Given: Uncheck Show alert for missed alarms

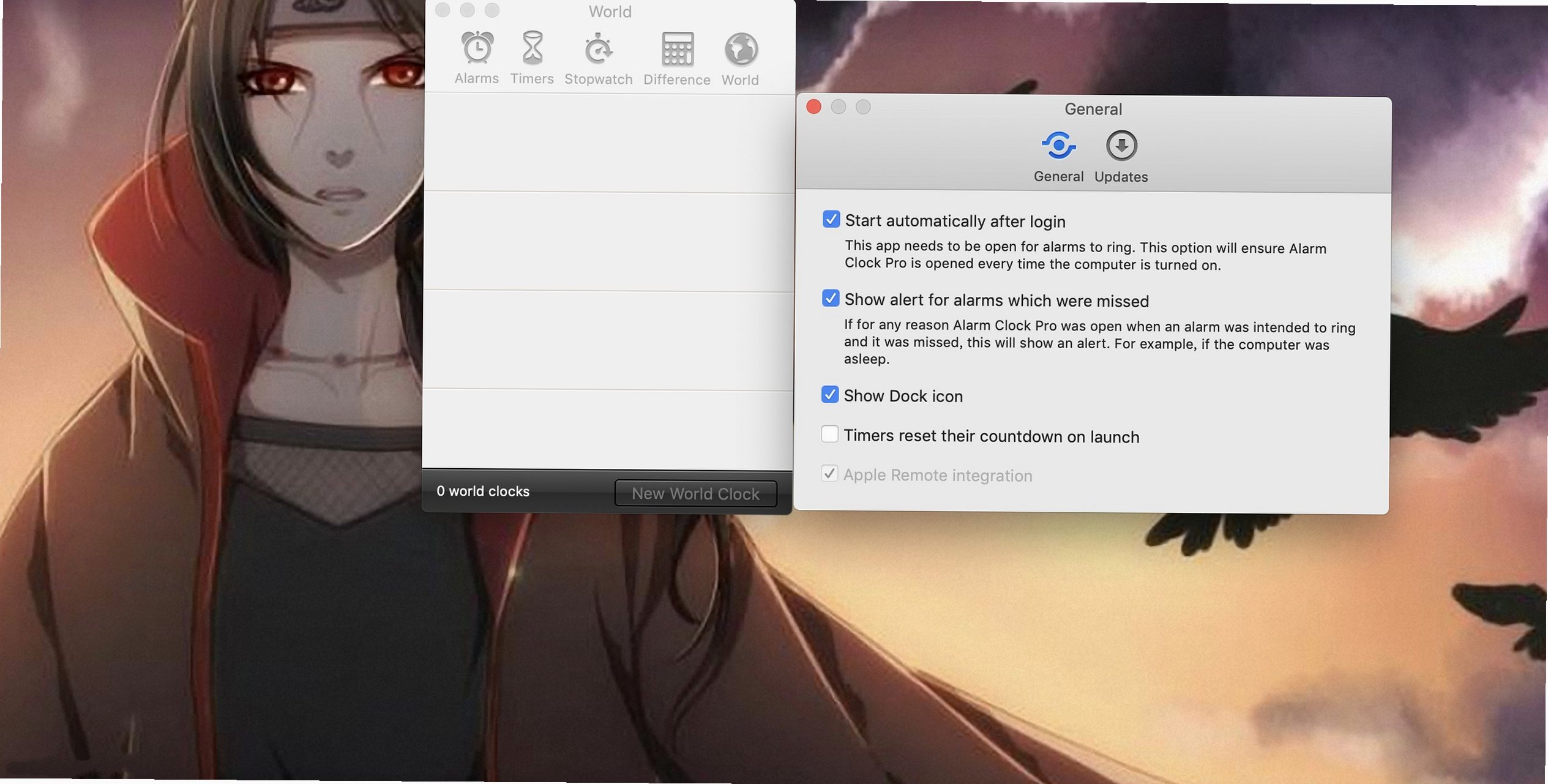Looking at the screenshot, I should click(831, 298).
